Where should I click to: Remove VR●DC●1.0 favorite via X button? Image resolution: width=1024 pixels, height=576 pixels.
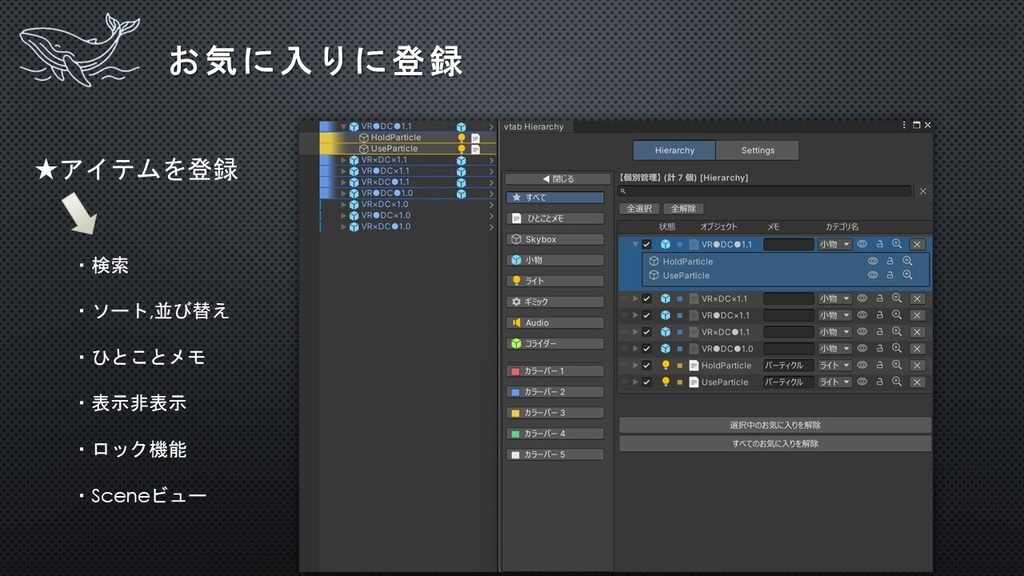point(917,349)
